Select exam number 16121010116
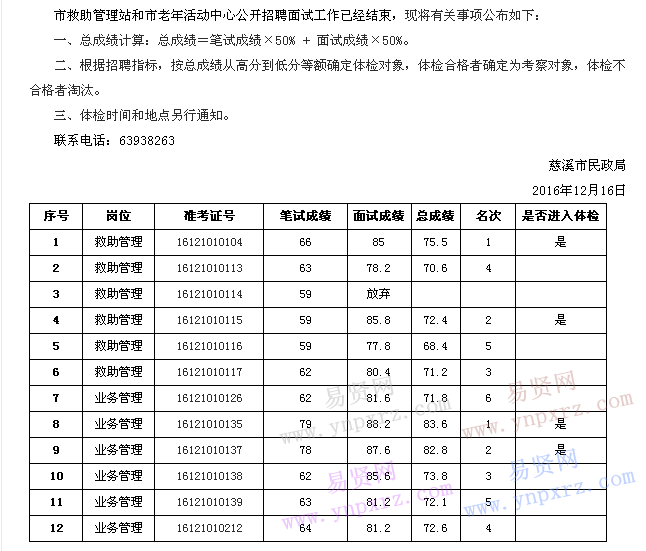The height and width of the screenshot is (551, 646). (209, 346)
